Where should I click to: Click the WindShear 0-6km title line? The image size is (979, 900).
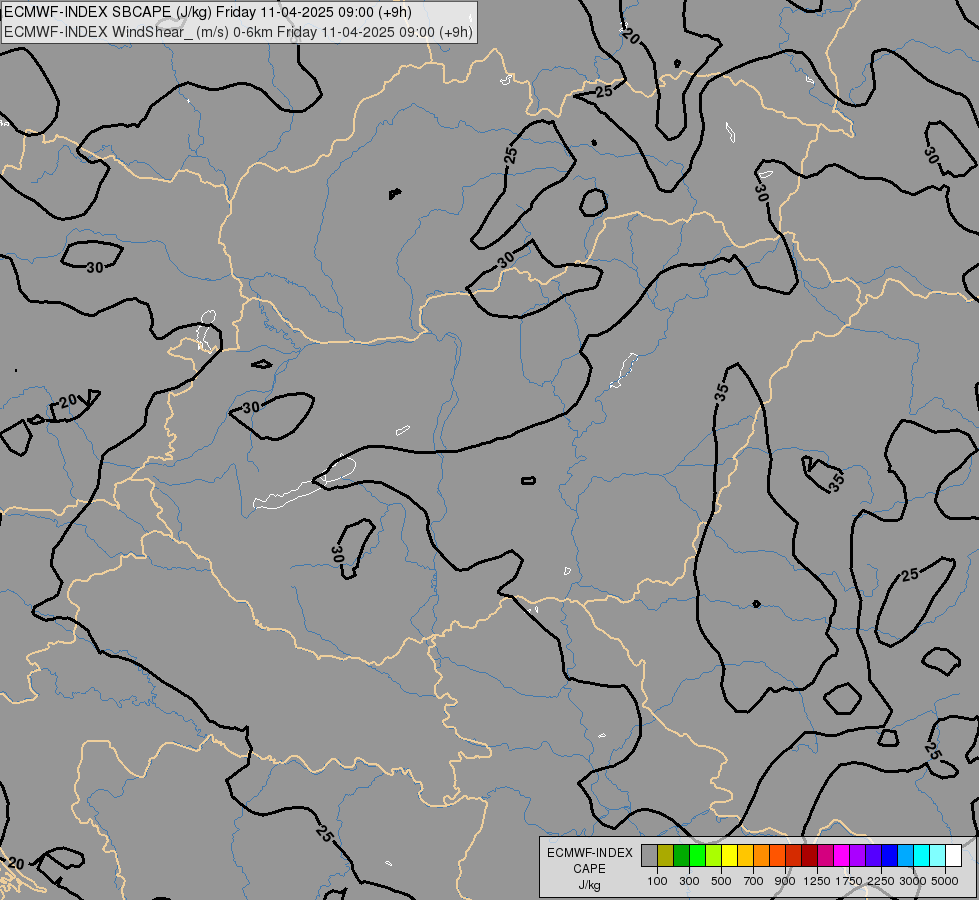pos(239,32)
